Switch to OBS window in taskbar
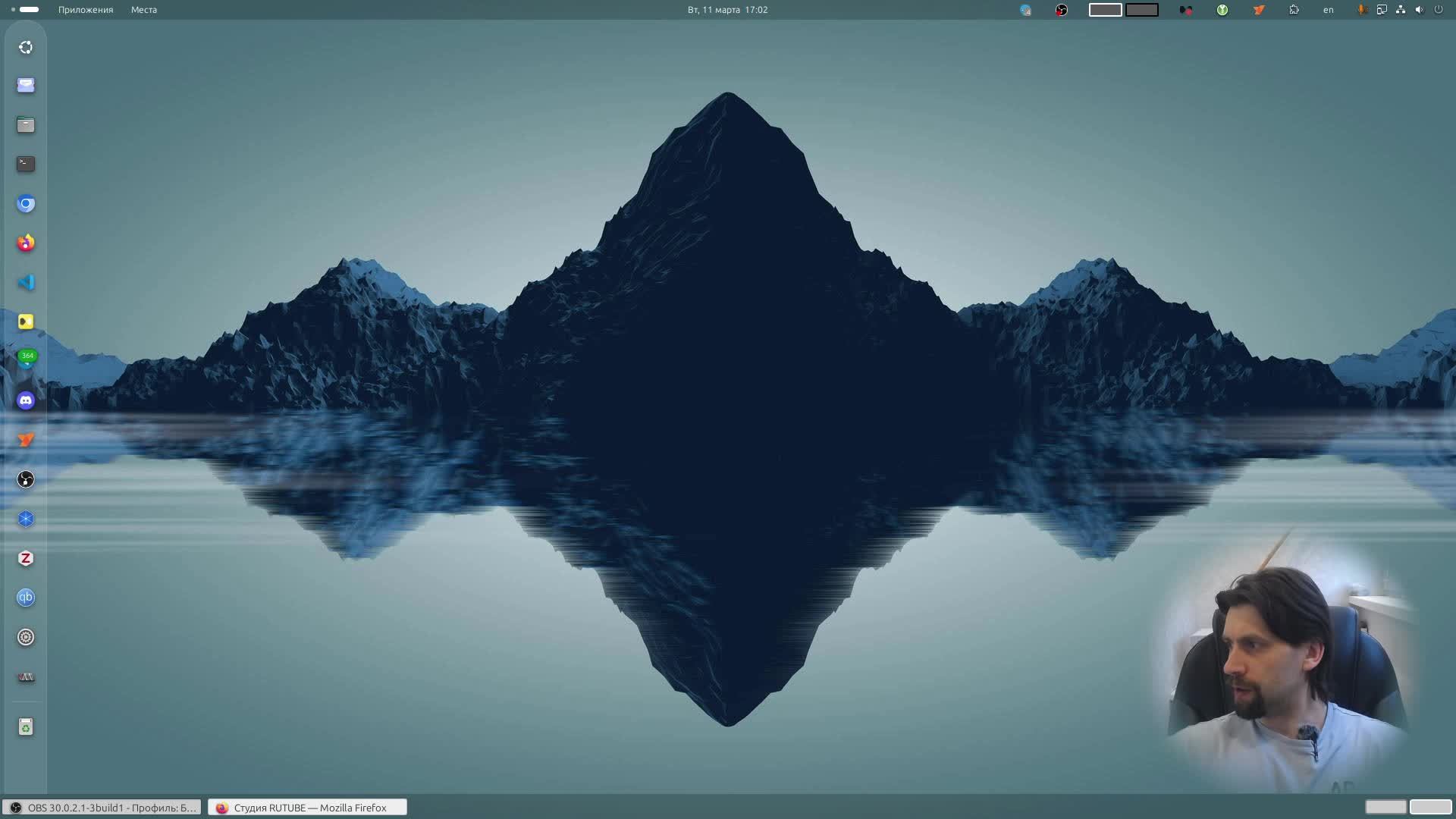Viewport: 1456px width, 819px height. click(x=102, y=808)
